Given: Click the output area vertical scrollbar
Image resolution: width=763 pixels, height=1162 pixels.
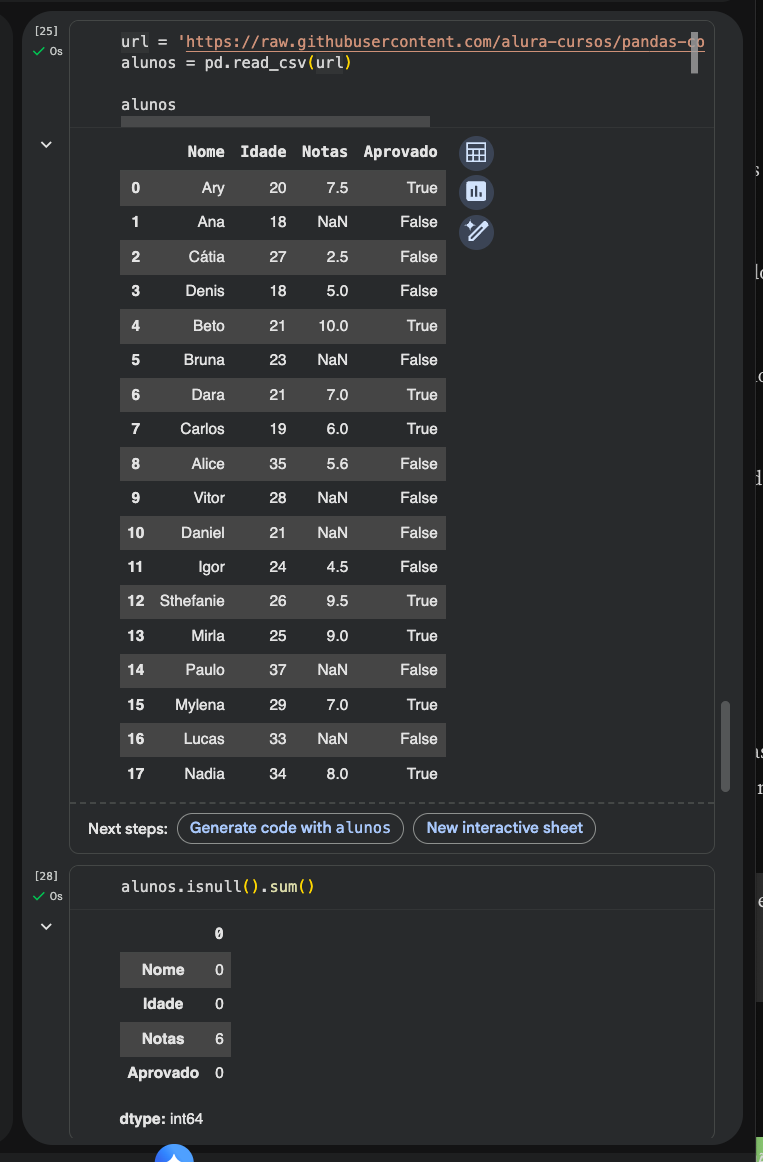Looking at the screenshot, I should click(x=726, y=746).
